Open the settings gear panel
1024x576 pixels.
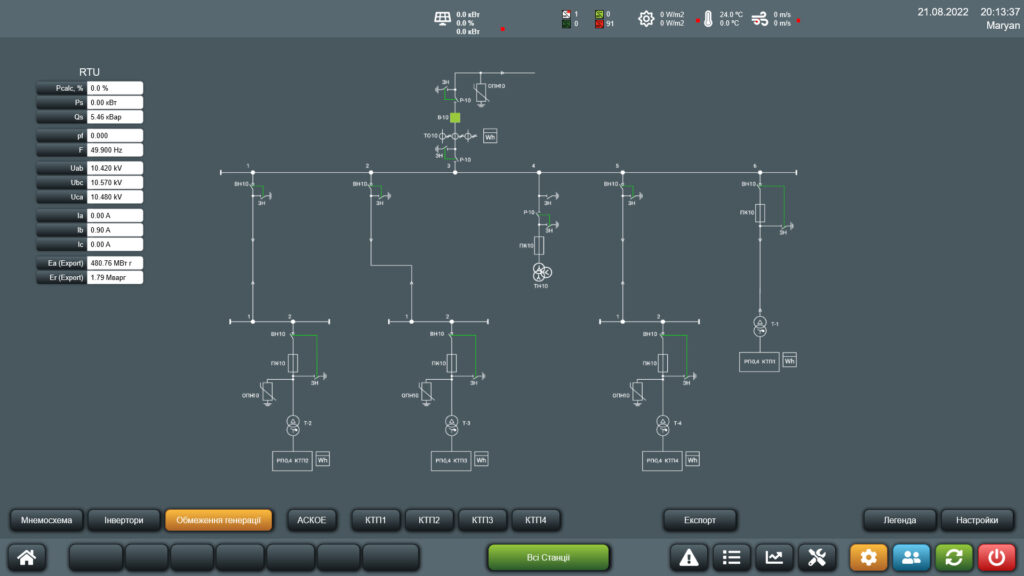pyautogui.click(x=868, y=557)
